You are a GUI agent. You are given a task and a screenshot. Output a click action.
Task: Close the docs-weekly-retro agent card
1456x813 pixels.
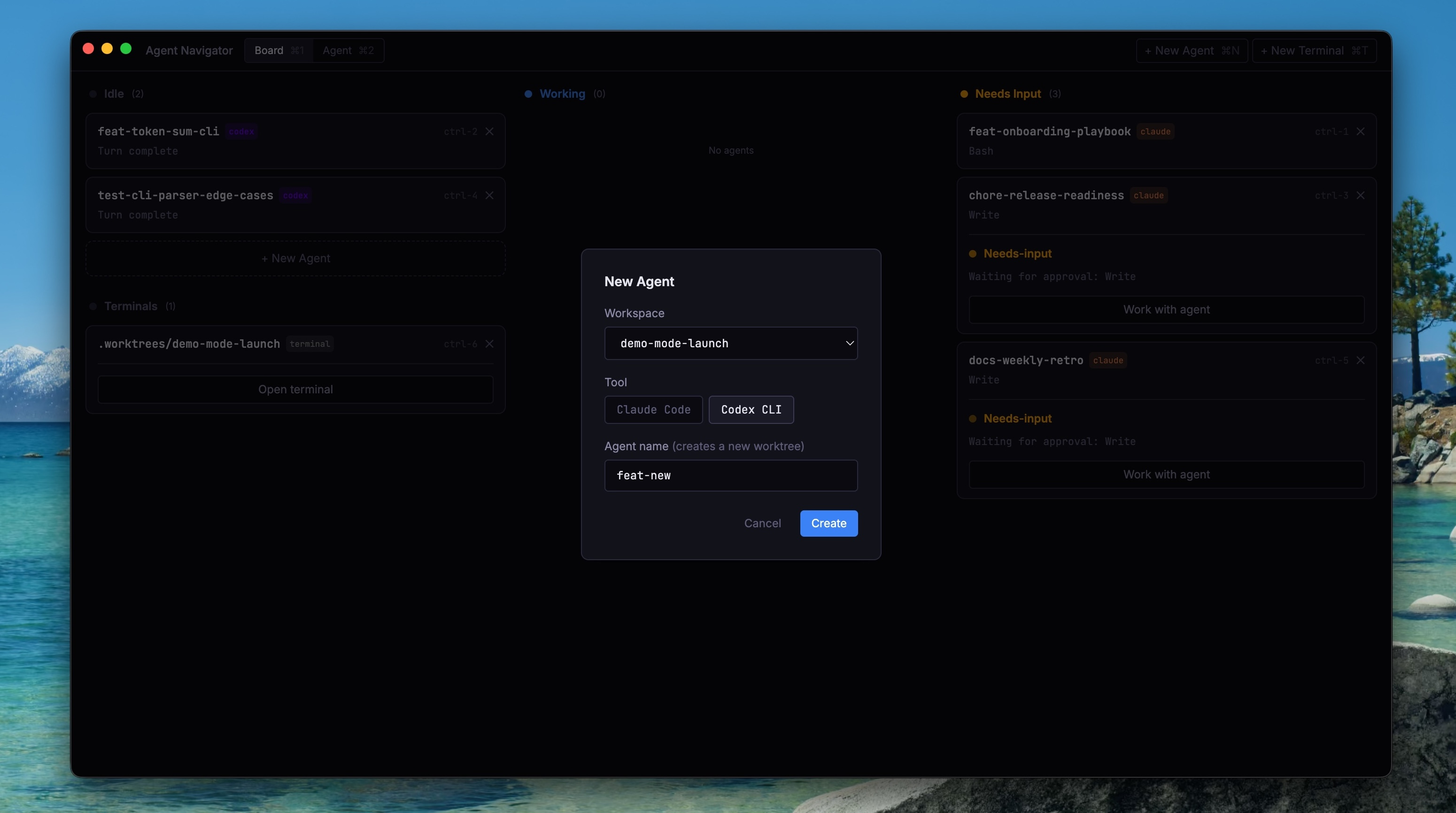(x=1361, y=360)
